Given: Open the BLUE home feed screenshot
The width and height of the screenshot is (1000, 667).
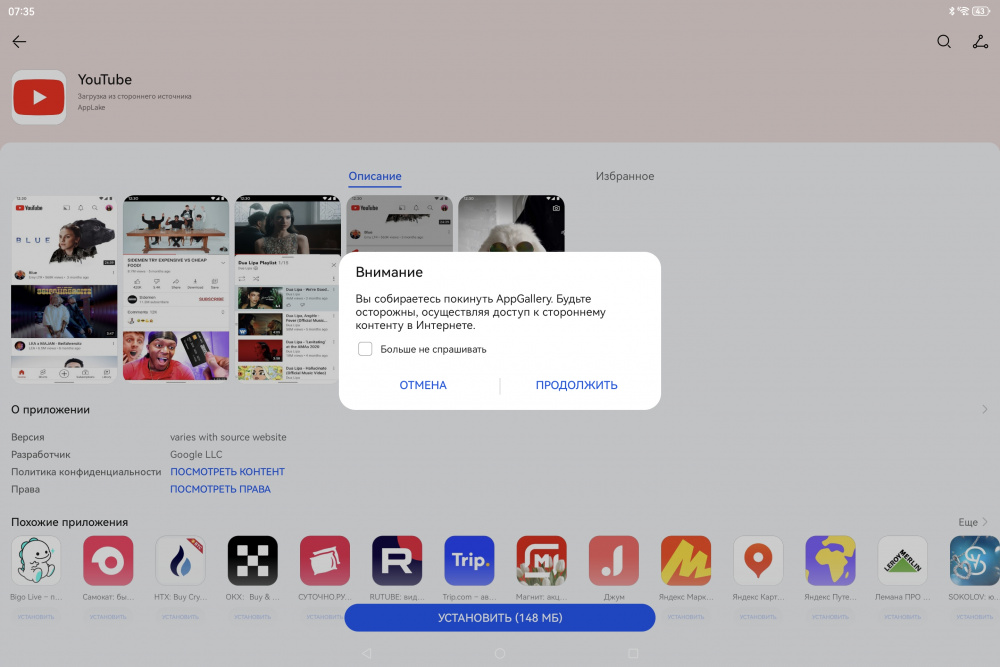Looking at the screenshot, I should pyautogui.click(x=64, y=288).
